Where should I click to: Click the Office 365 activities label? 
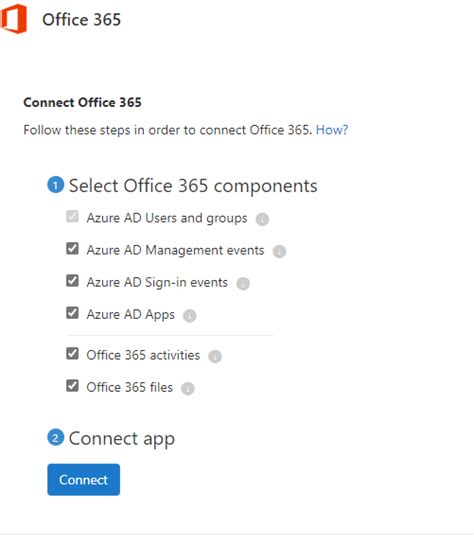pyautogui.click(x=143, y=355)
